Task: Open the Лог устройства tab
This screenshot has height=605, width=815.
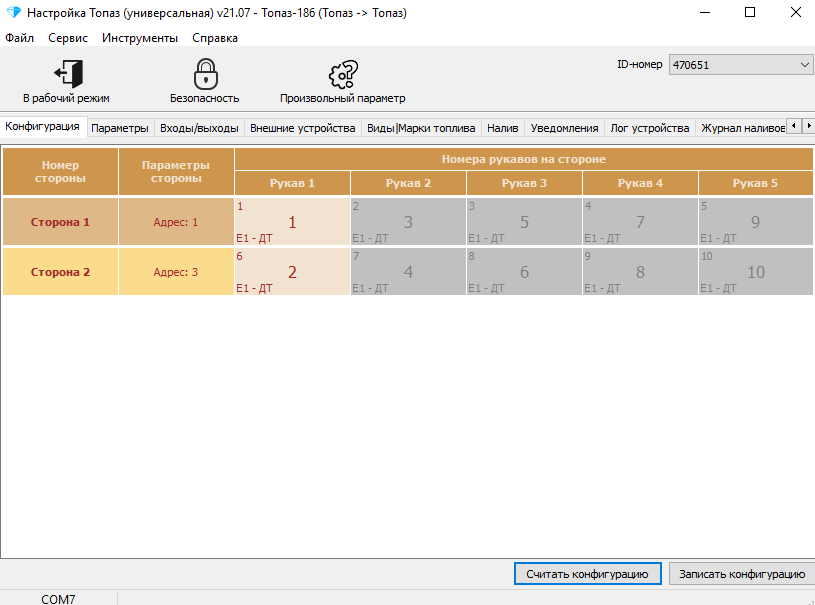Action: pyautogui.click(x=650, y=128)
